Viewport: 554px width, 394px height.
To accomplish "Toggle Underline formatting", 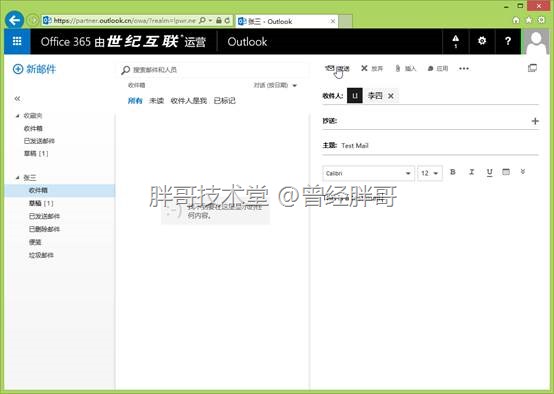I will click(x=489, y=172).
